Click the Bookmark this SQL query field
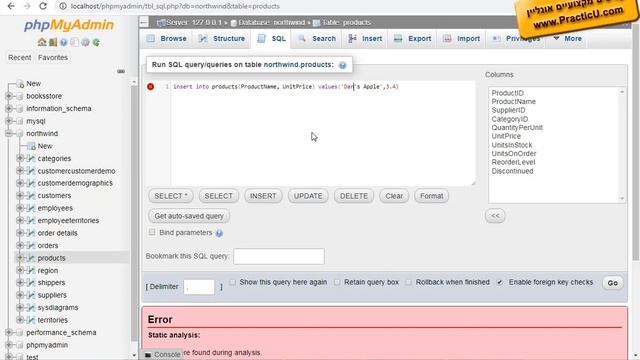Viewport: 640px width, 360px height. pos(279,256)
